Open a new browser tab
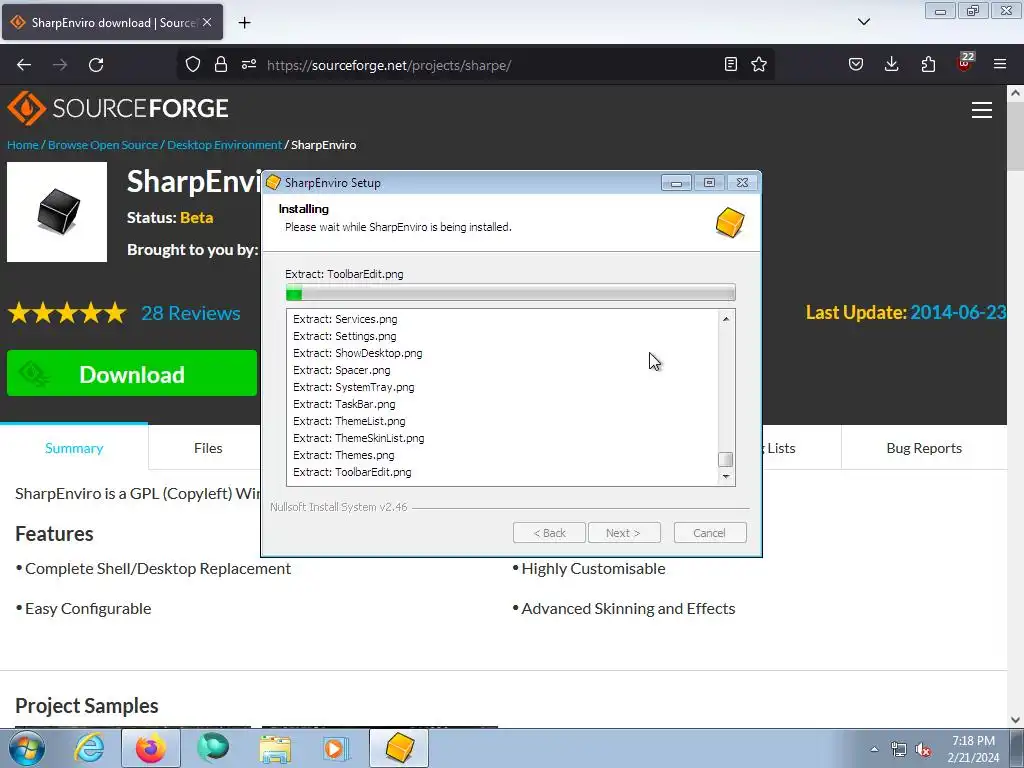Image resolution: width=1024 pixels, height=768 pixels. 244,22
